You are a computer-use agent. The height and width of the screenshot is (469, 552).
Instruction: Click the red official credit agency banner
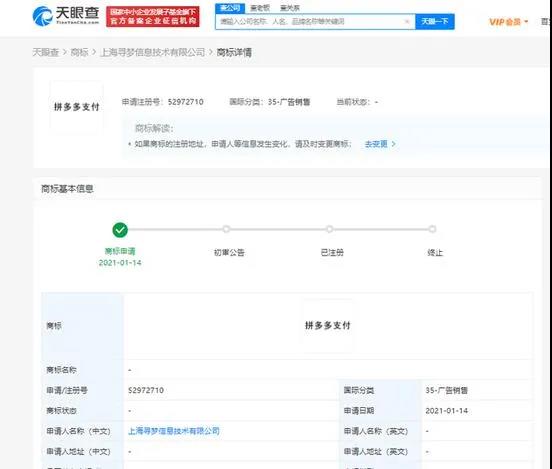click(153, 16)
